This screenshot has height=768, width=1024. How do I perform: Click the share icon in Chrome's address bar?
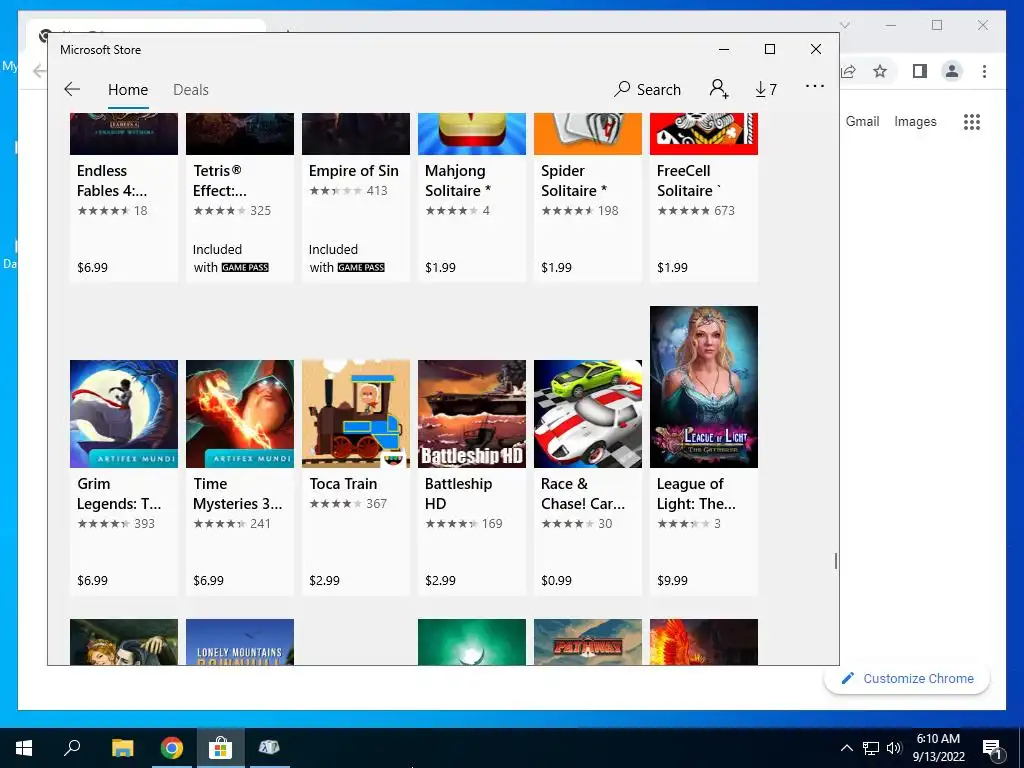click(848, 71)
